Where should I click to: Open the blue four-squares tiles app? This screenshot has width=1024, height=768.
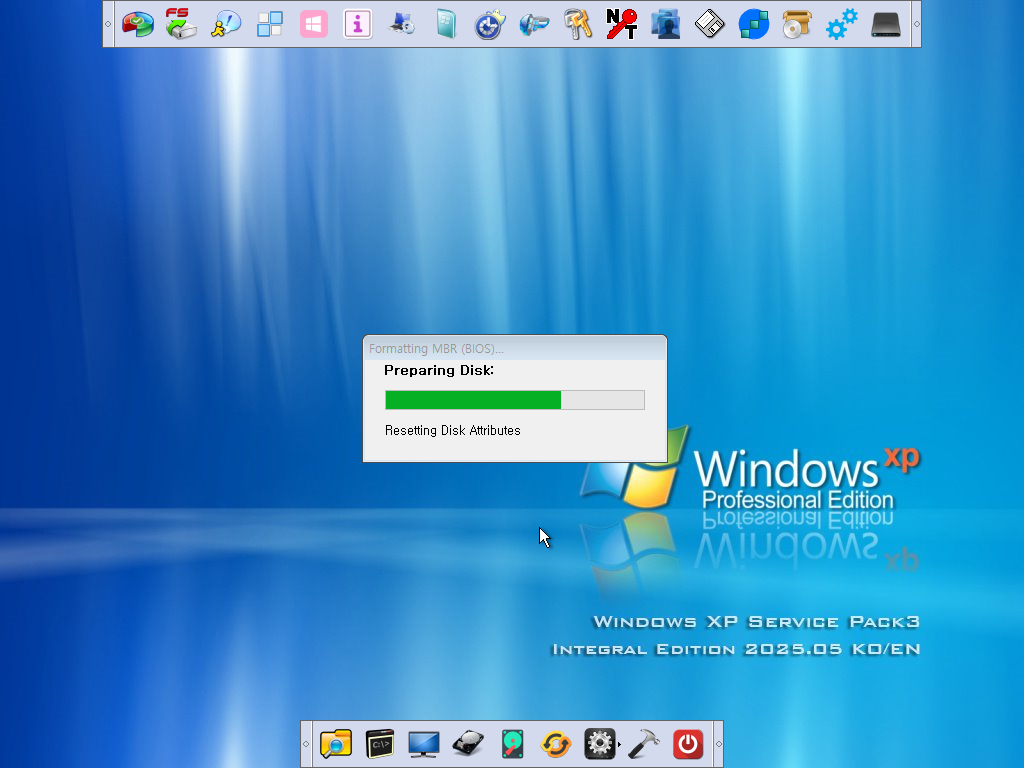270,24
